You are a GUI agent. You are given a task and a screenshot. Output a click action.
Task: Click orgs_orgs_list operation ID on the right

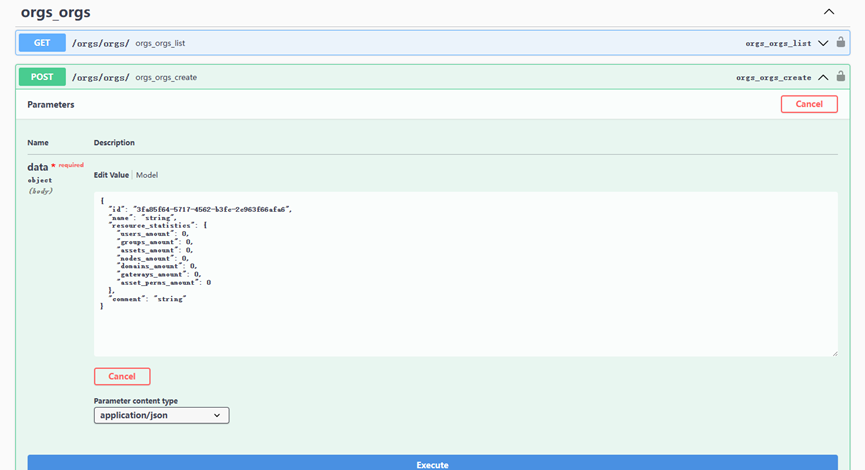pos(779,43)
